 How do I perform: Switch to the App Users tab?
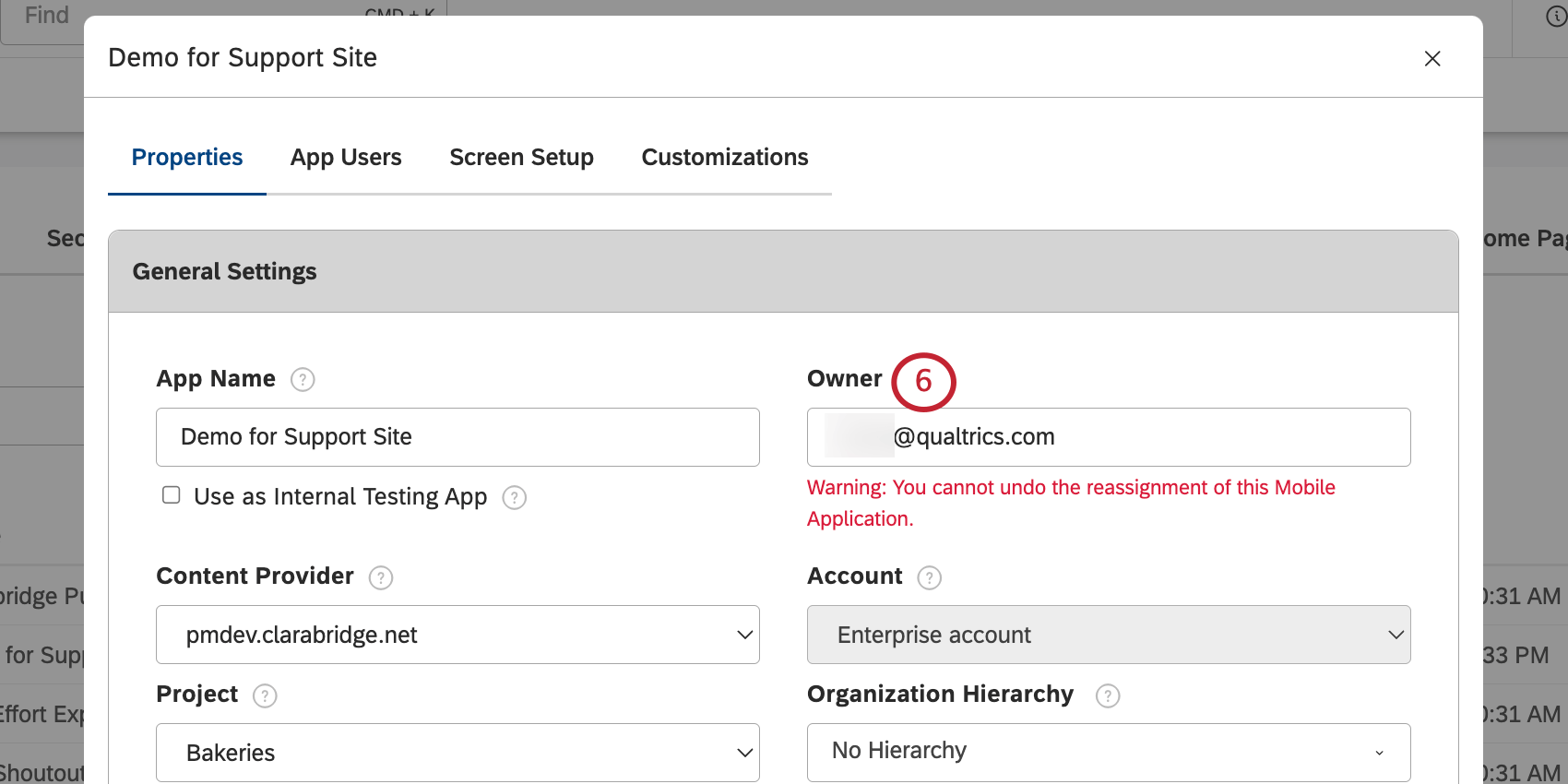click(x=346, y=158)
